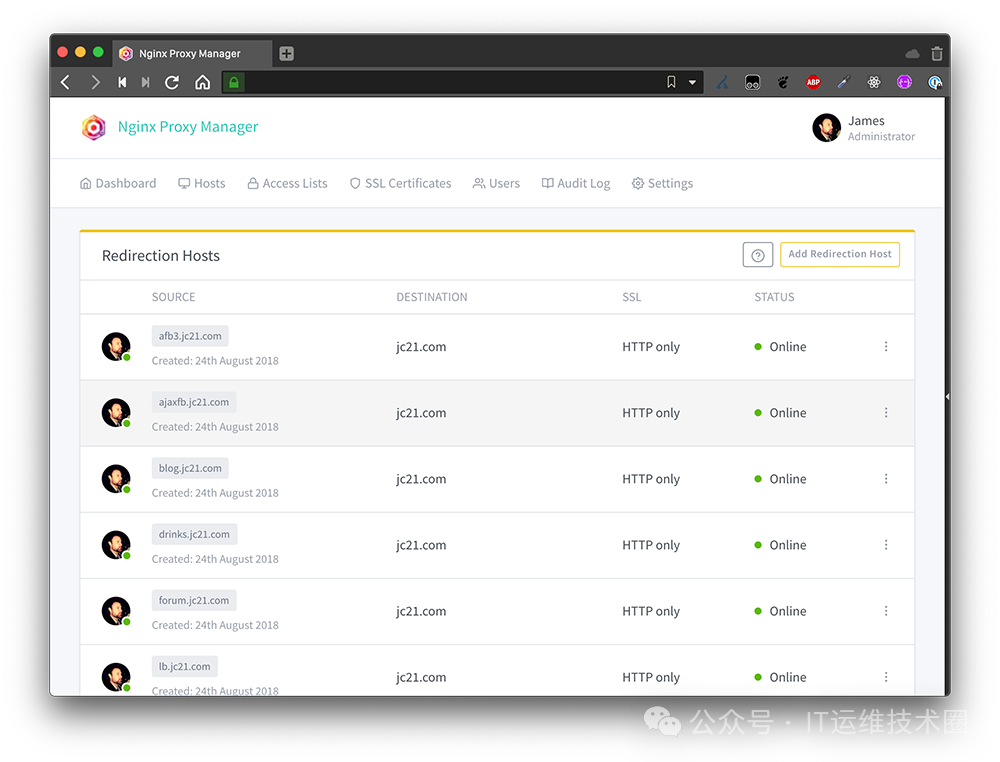Screen dimensions: 1000x762
Task: Click Online status for drinks.jc21.com
Action: [x=781, y=545]
